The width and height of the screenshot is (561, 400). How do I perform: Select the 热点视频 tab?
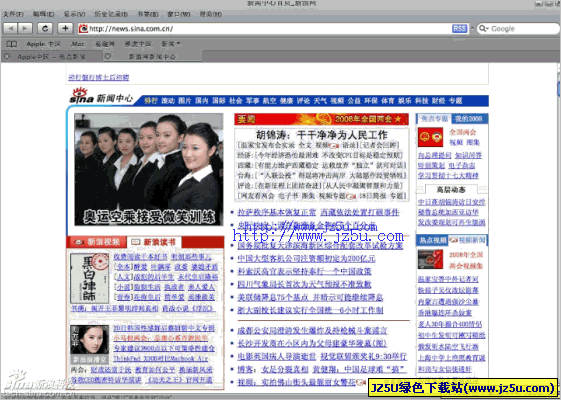(433, 240)
